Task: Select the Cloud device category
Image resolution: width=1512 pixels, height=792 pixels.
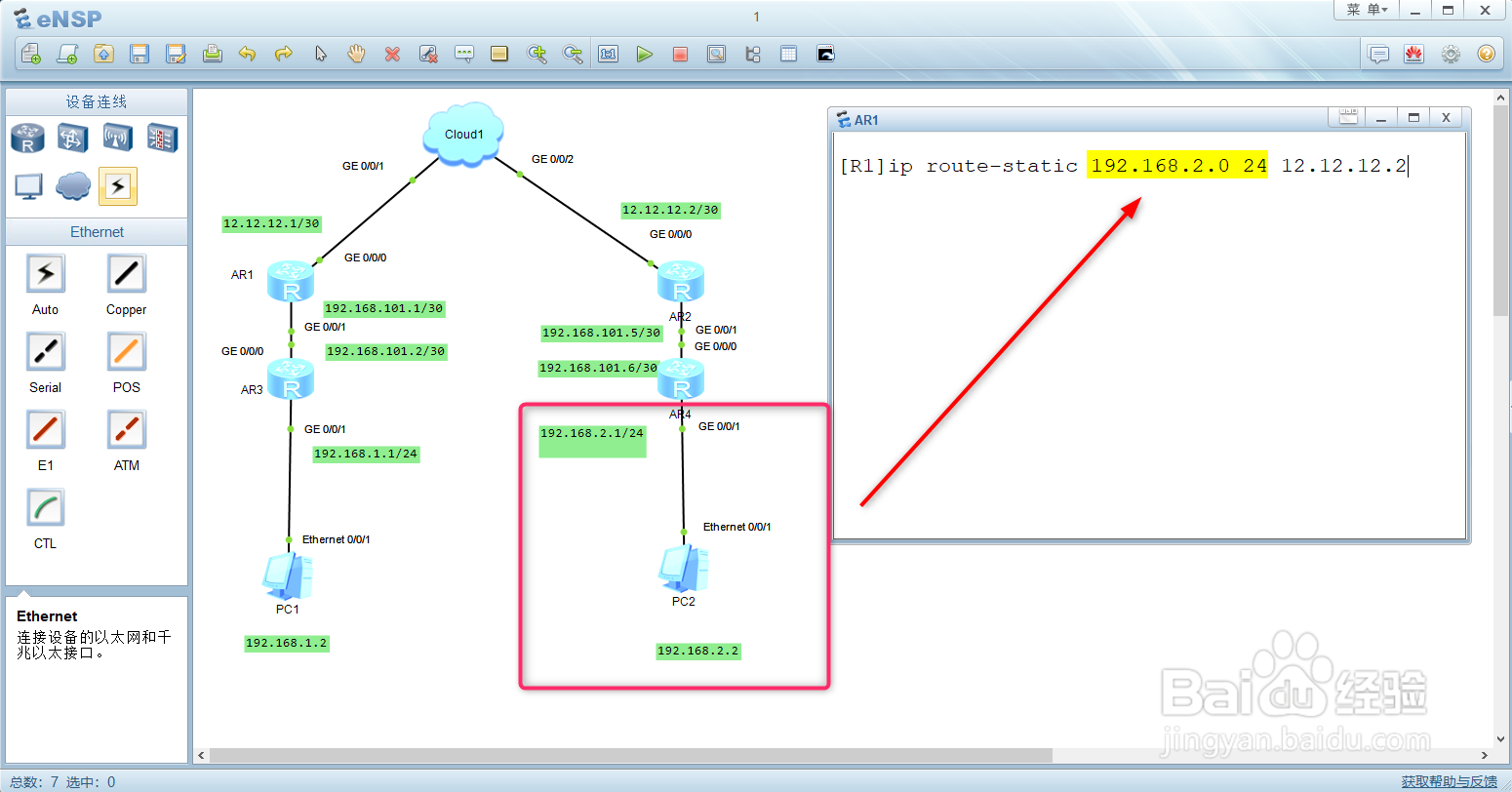Action: [73, 185]
